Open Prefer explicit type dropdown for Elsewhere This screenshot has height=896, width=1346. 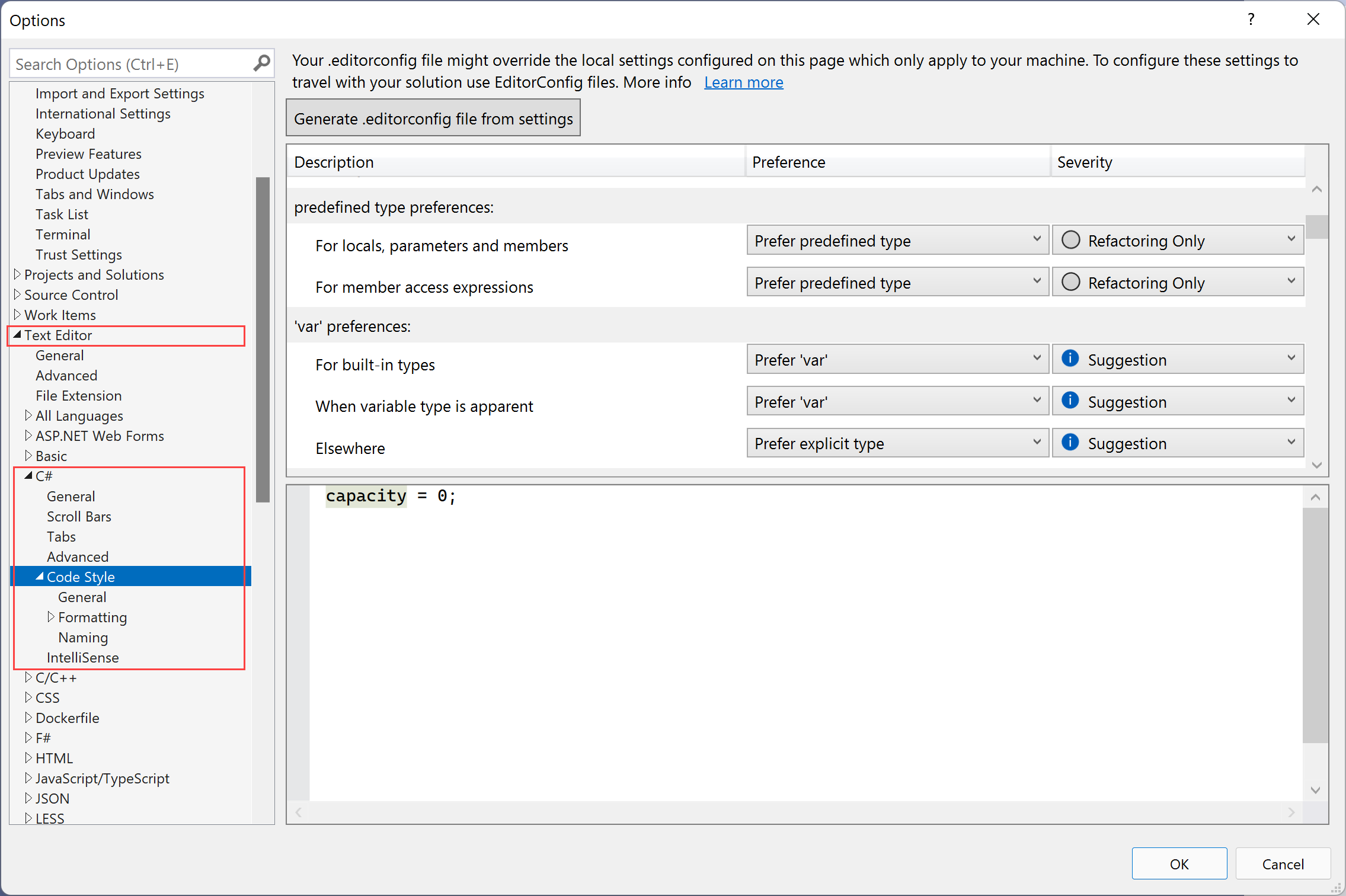click(897, 443)
